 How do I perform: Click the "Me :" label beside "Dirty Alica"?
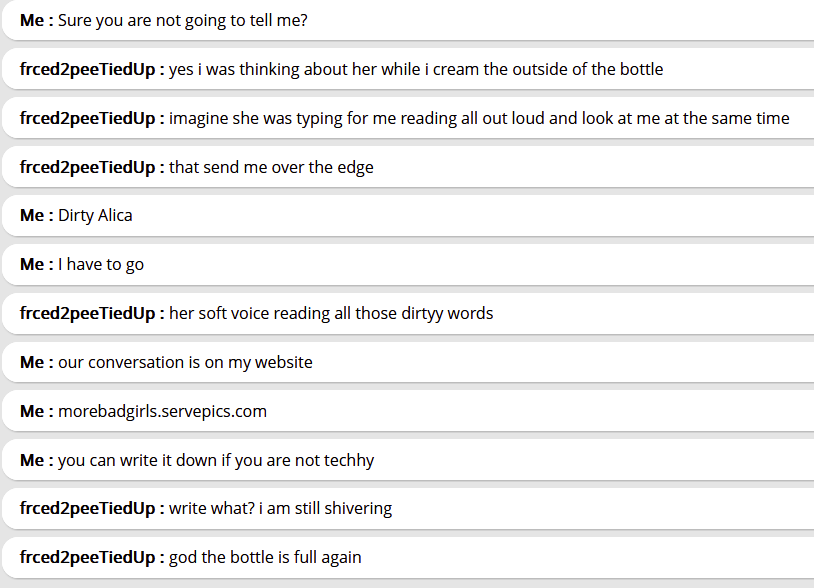(36, 216)
